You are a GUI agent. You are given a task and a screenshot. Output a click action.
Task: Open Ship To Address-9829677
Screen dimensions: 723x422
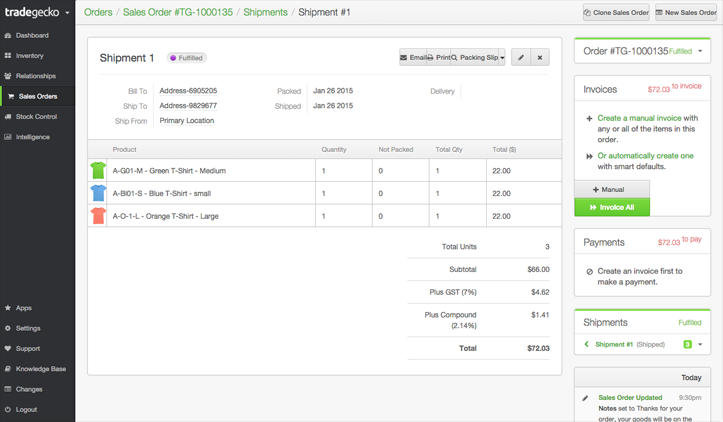coord(188,106)
